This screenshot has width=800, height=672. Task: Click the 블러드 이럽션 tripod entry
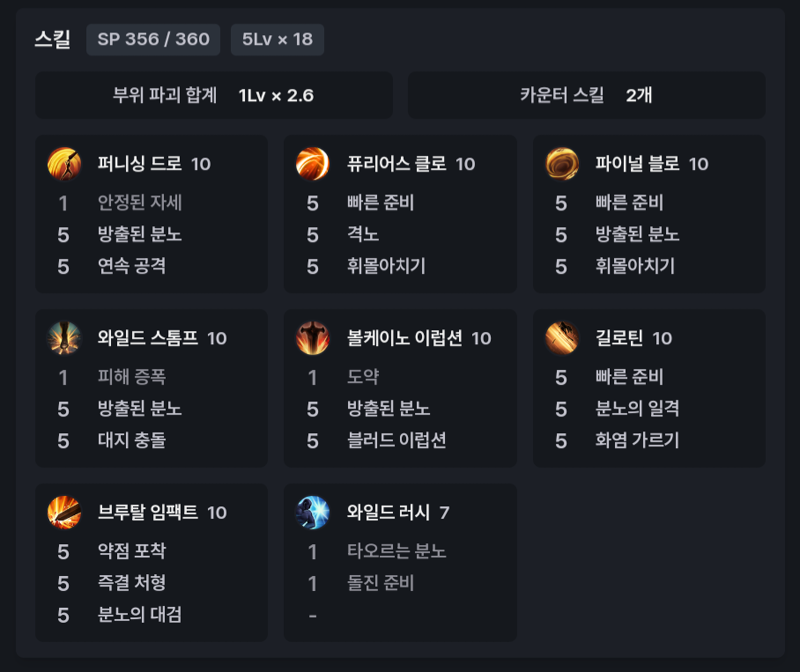click(396, 440)
